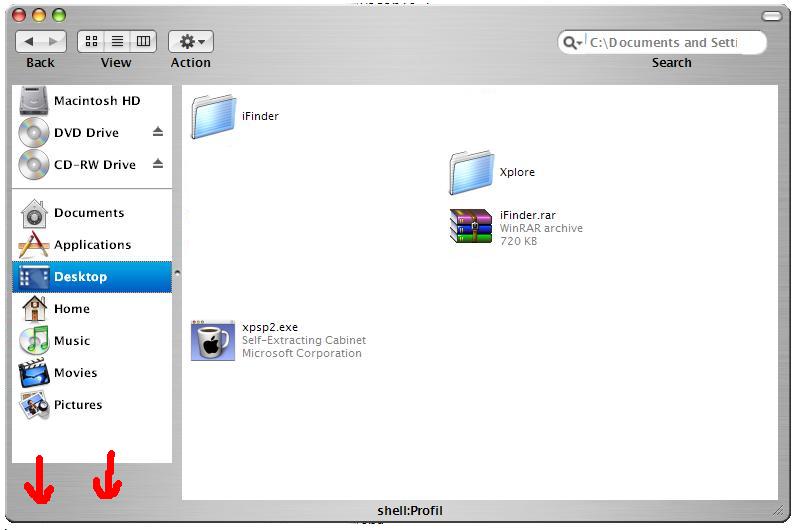Select the Desktop sidebar item
796x530 pixels.
92,277
